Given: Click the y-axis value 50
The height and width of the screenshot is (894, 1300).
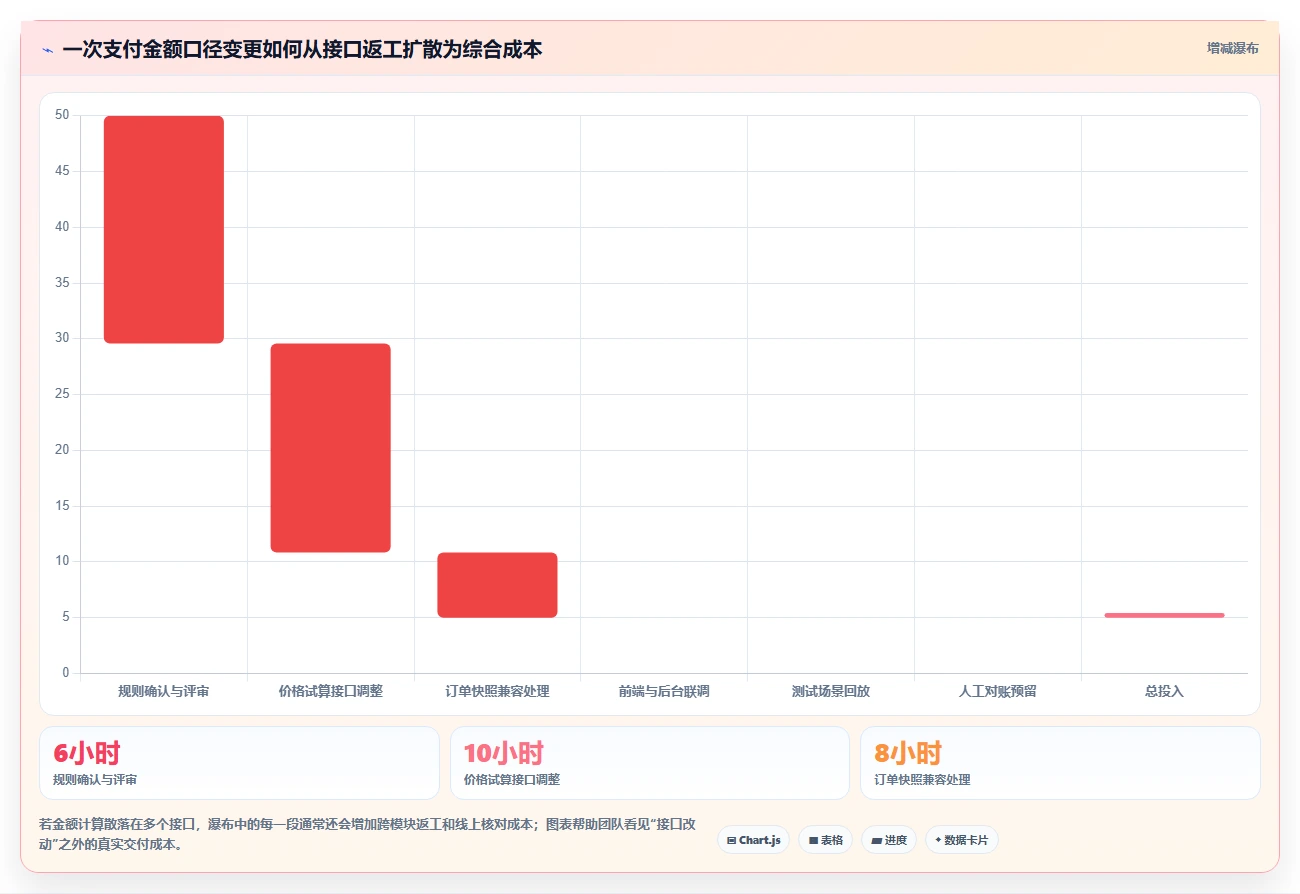Looking at the screenshot, I should coord(62,115).
